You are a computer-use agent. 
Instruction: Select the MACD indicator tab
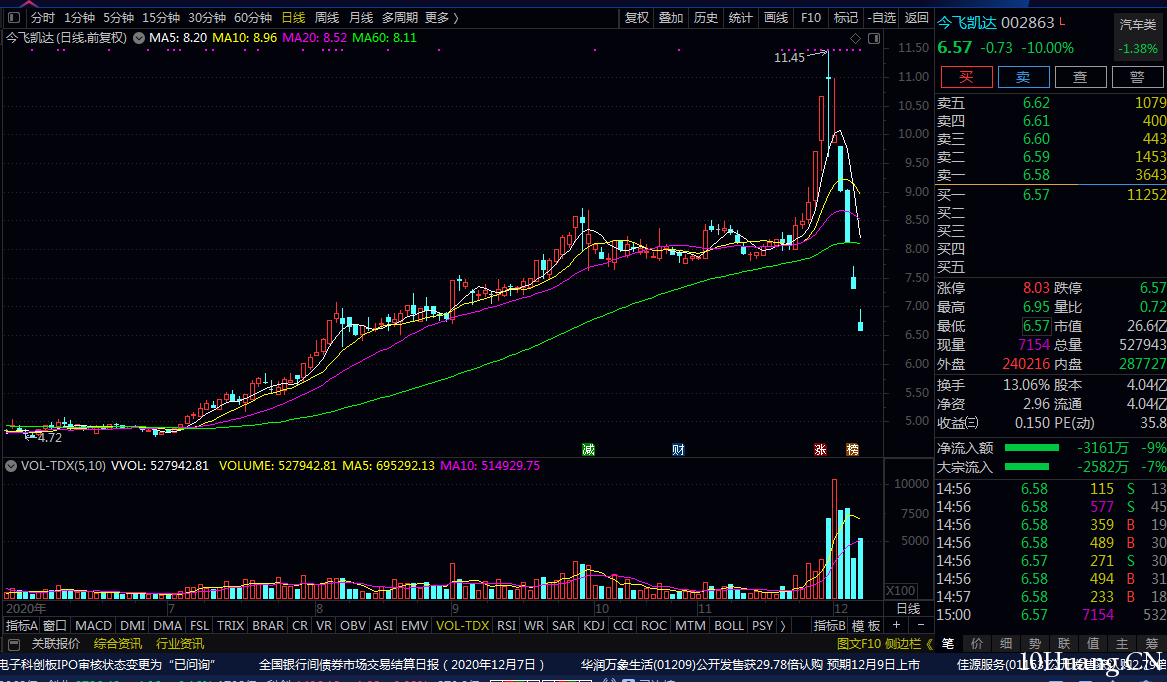click(x=93, y=625)
